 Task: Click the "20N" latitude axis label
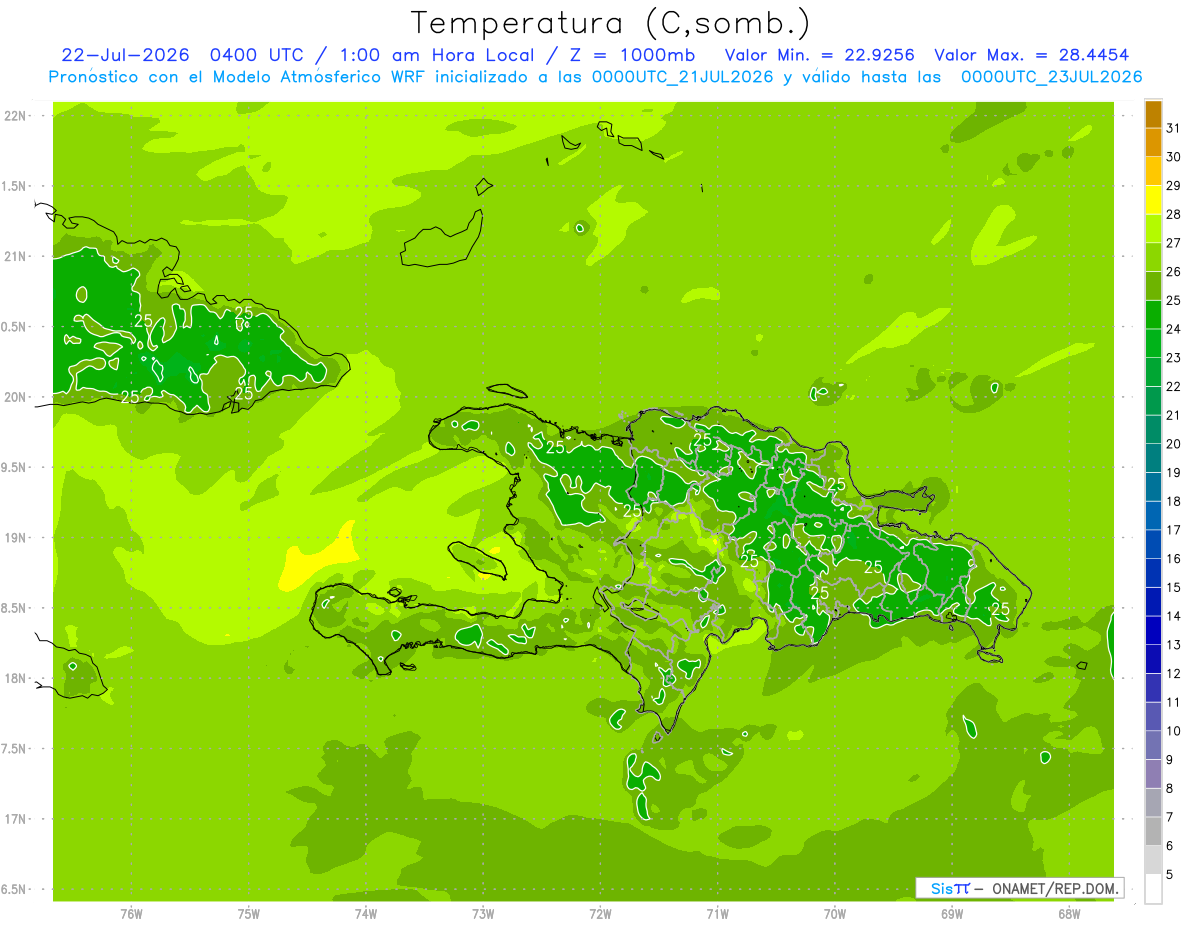pos(17,397)
